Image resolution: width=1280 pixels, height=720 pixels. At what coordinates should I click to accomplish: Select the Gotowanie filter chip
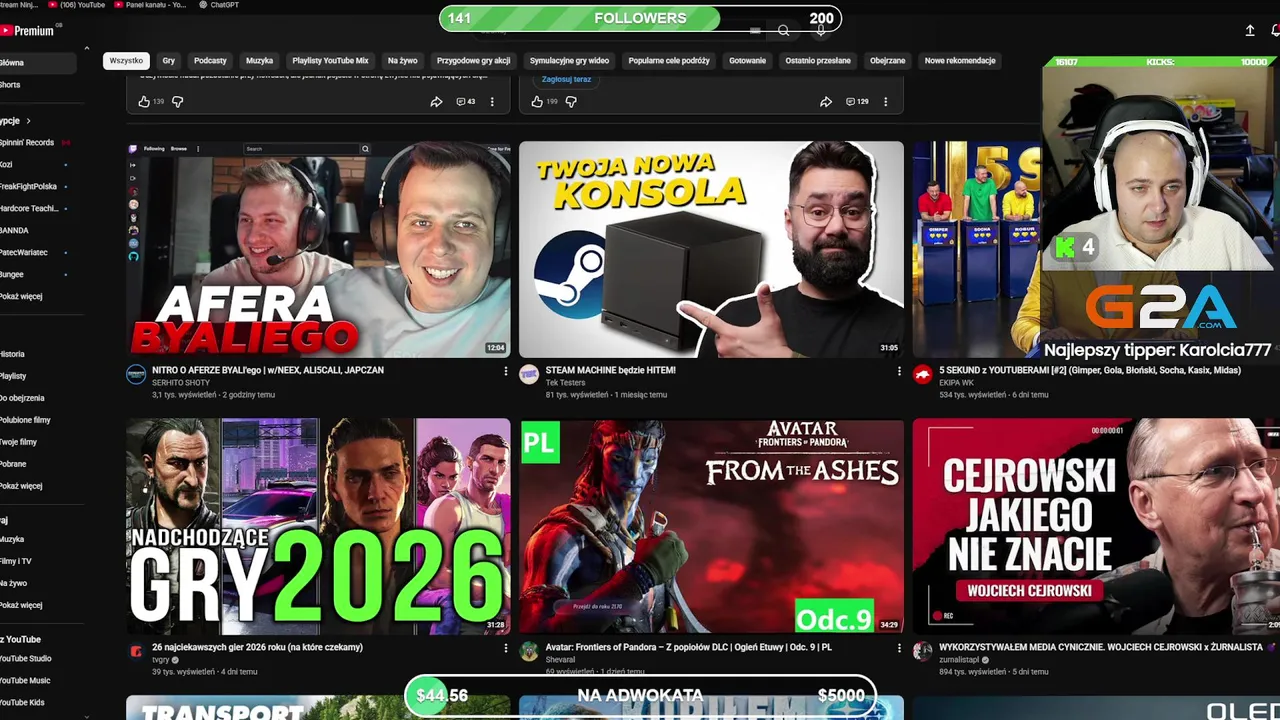(747, 61)
